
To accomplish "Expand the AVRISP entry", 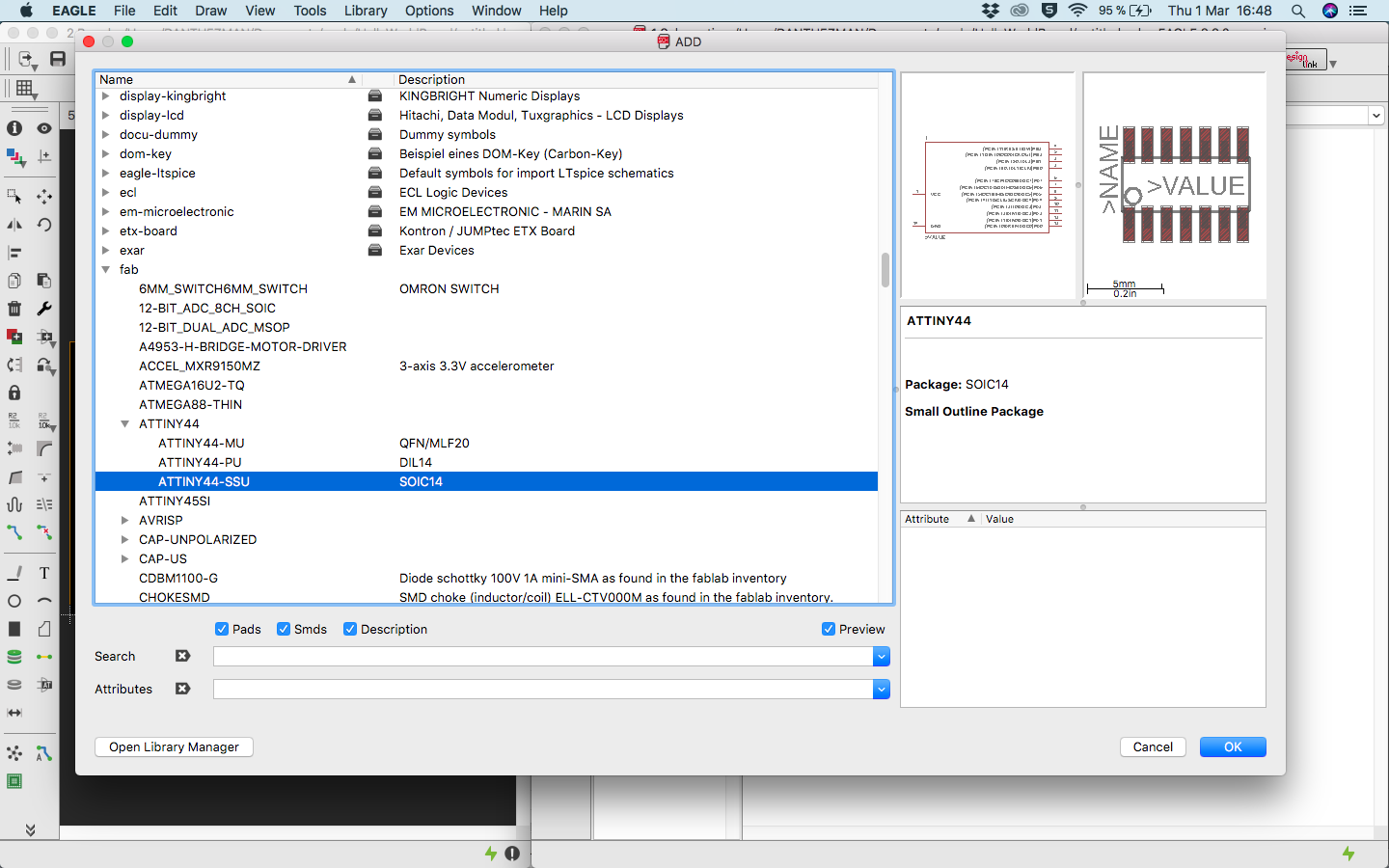I will [125, 521].
